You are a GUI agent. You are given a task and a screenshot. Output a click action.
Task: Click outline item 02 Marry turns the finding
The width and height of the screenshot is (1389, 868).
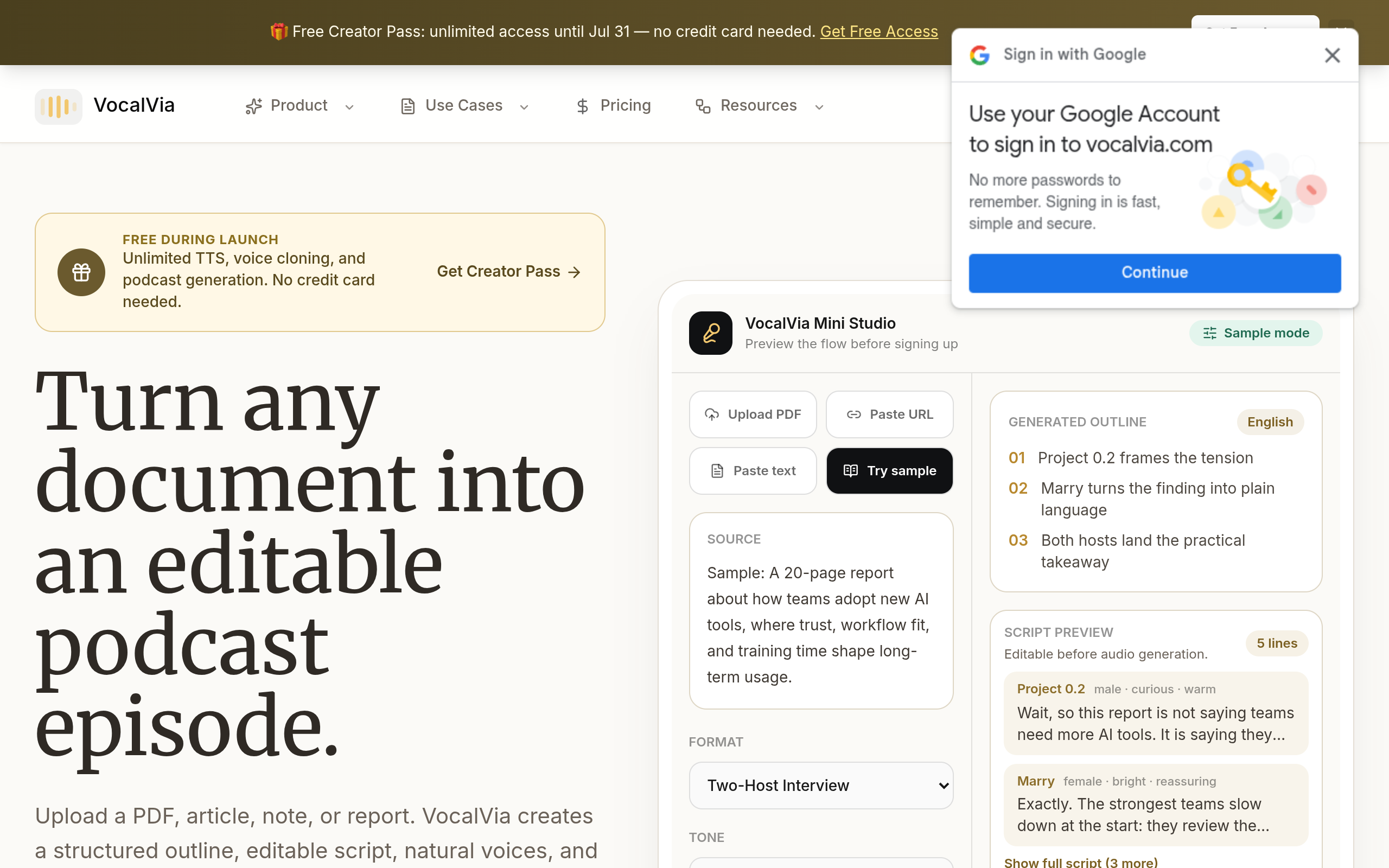[x=1142, y=499]
